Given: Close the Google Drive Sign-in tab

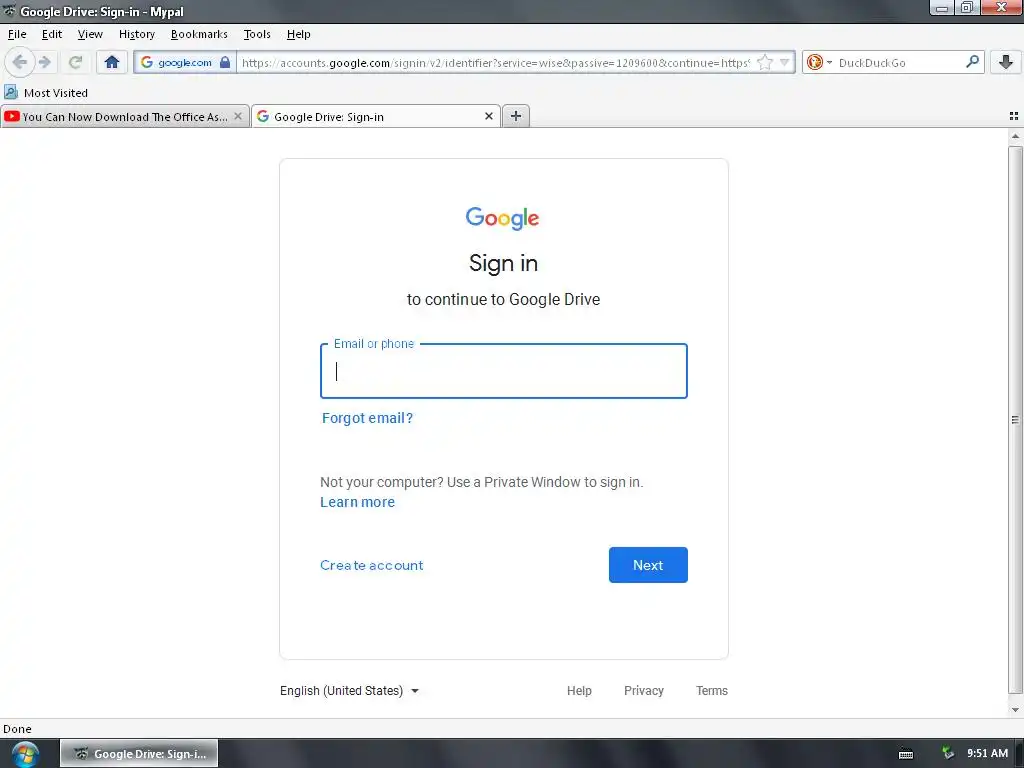Looking at the screenshot, I should tap(488, 116).
